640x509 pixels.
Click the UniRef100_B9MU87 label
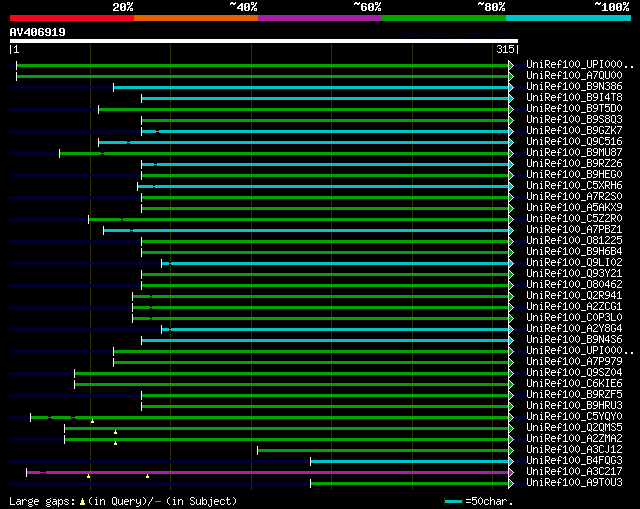[574, 153]
